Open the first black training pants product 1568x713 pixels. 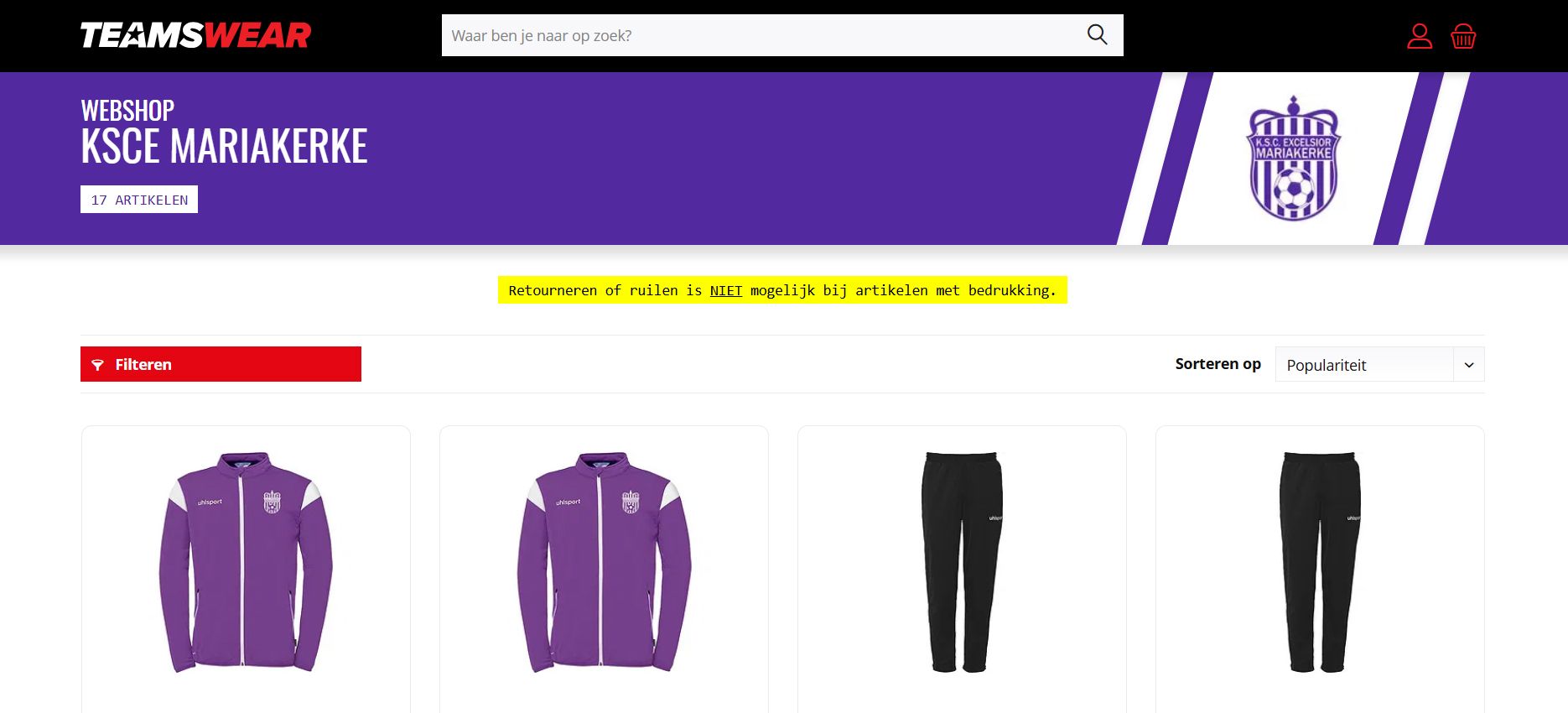pyautogui.click(x=962, y=562)
